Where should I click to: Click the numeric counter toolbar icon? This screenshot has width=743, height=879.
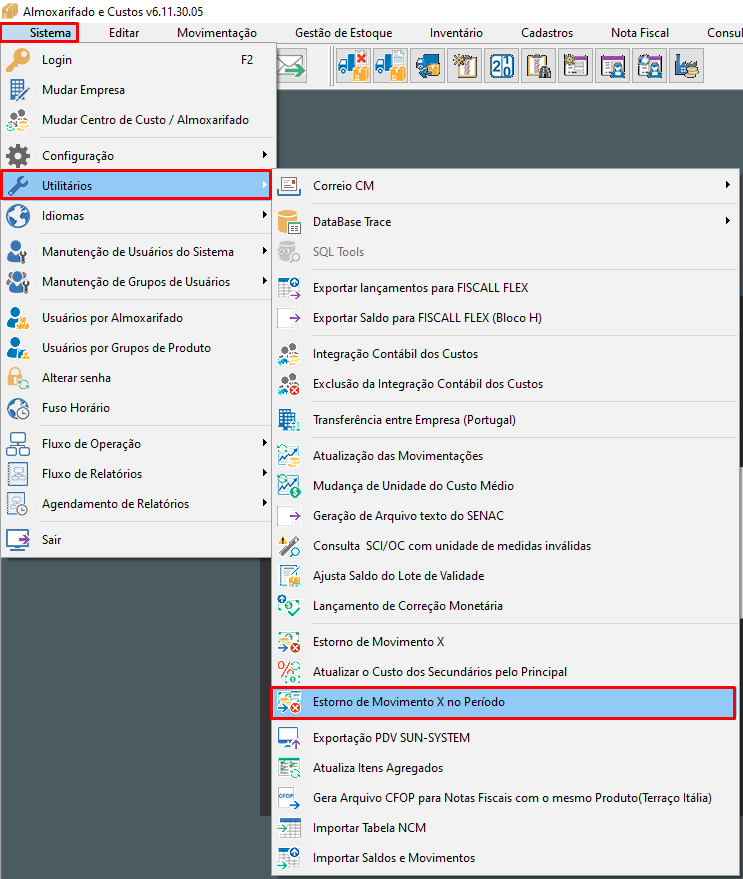point(501,66)
